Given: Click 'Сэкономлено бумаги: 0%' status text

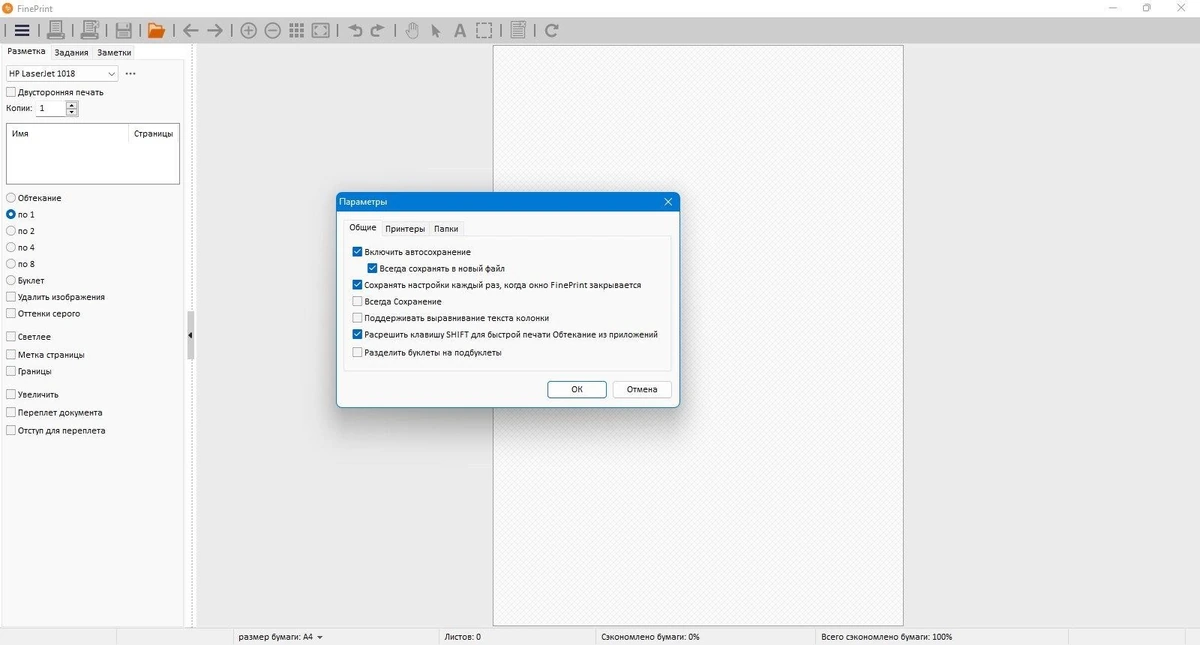Looking at the screenshot, I should coord(650,636).
